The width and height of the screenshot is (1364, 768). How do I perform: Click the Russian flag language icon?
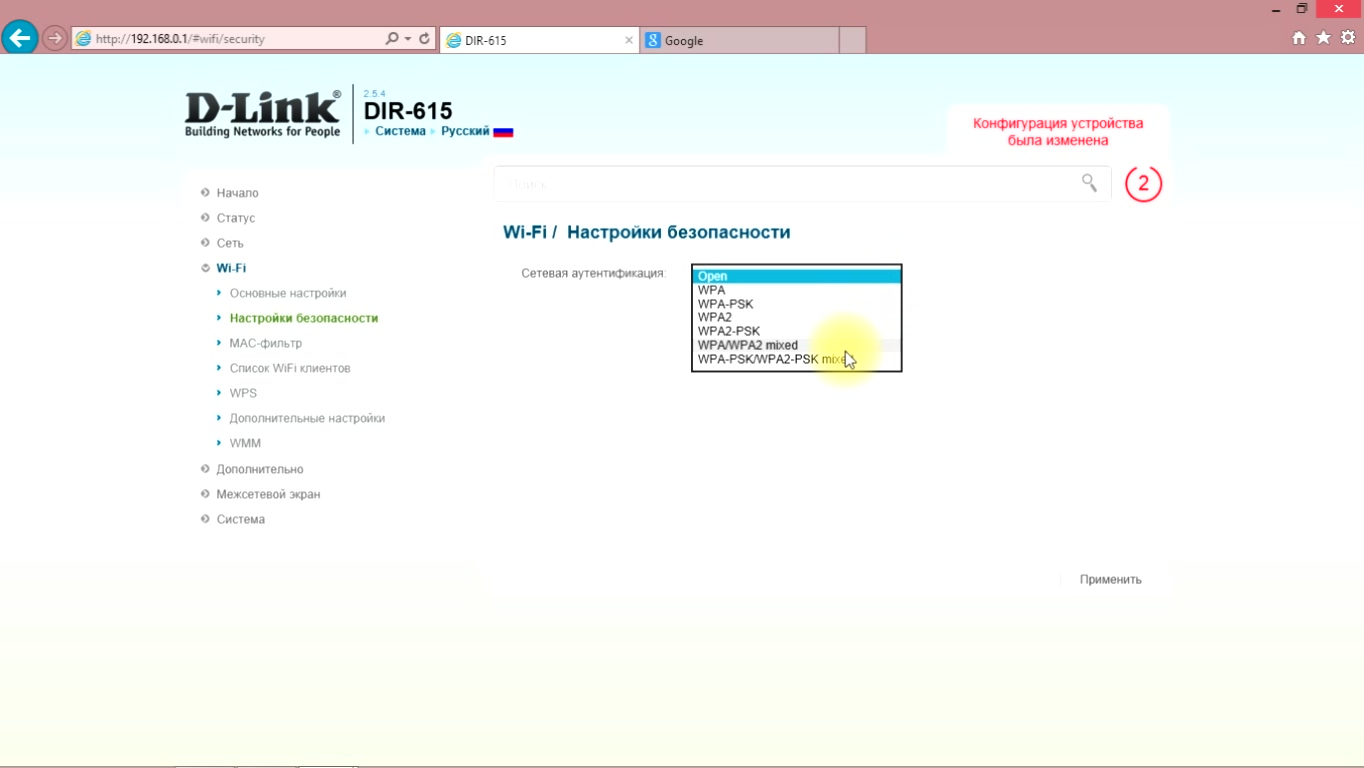click(503, 132)
